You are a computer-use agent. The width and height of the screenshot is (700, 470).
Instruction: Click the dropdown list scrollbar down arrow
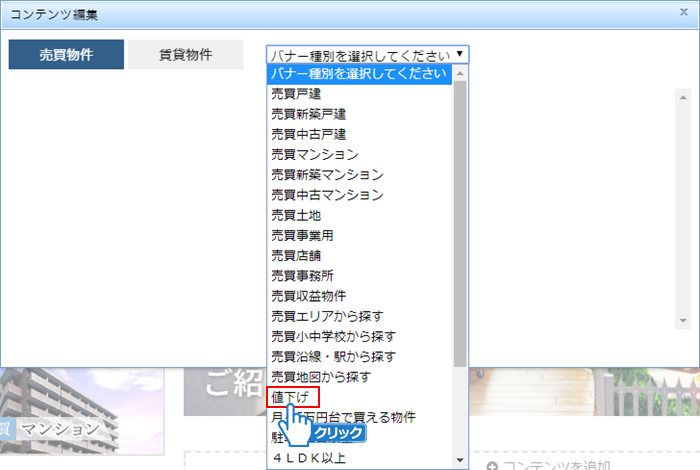click(460, 460)
